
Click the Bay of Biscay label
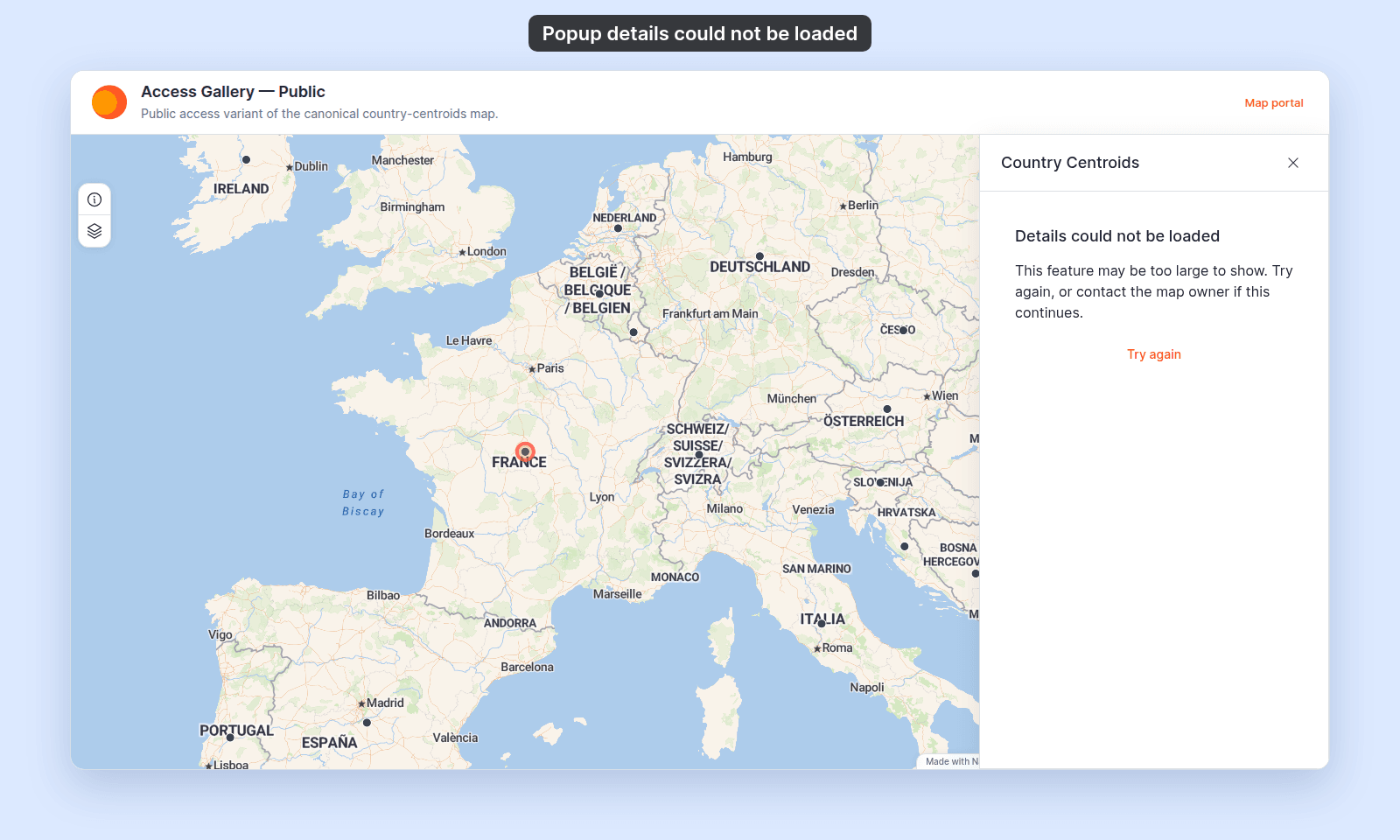point(363,503)
